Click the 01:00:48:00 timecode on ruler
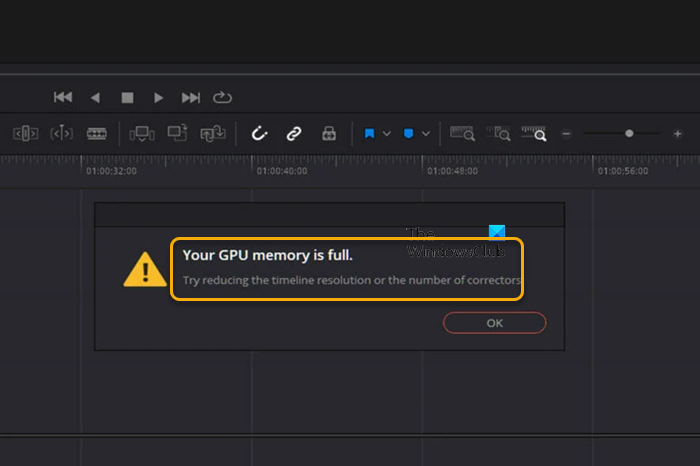The height and width of the screenshot is (466, 700). 452,171
